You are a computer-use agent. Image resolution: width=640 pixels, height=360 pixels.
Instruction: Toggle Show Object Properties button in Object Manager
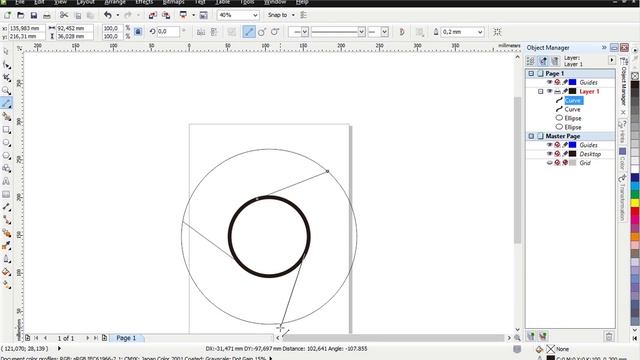pos(530,61)
